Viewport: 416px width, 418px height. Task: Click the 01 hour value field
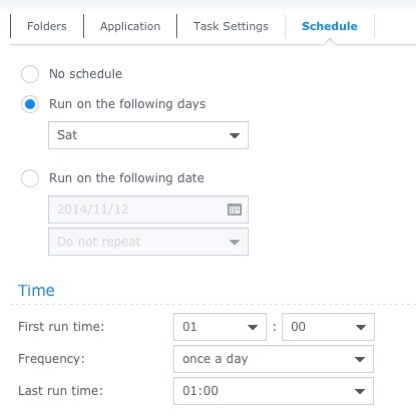point(220,327)
